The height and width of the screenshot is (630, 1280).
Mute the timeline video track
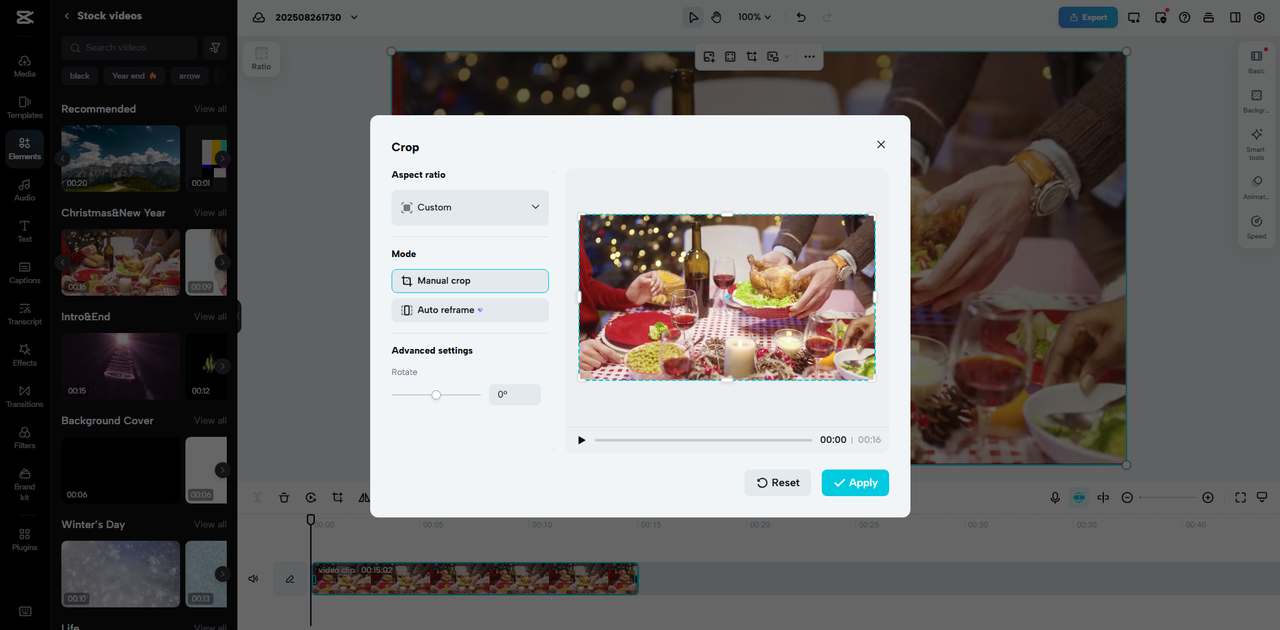point(254,579)
